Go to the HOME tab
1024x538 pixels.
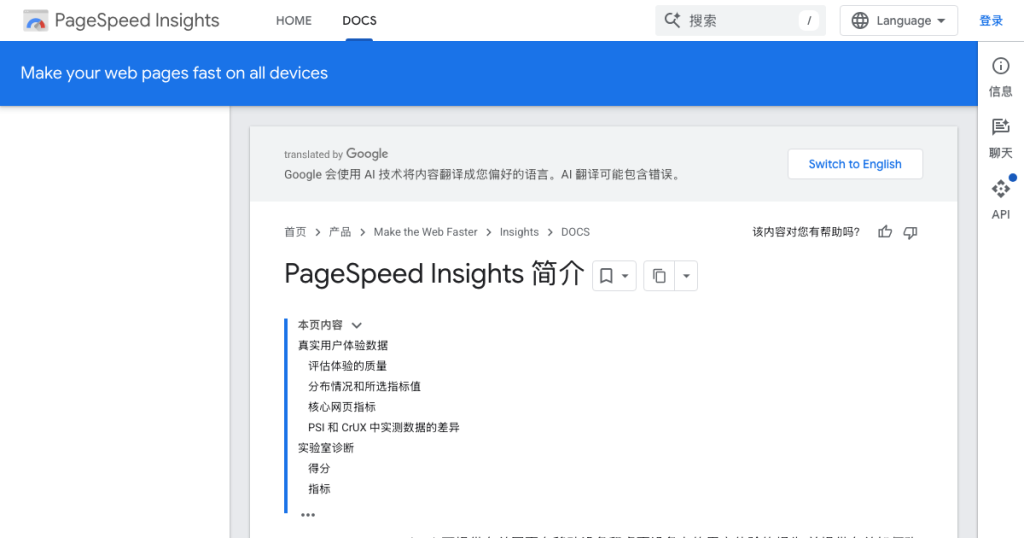pos(294,21)
